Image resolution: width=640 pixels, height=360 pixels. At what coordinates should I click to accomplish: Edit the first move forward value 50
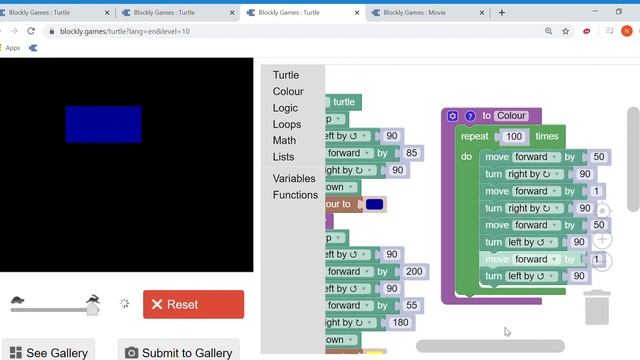599,157
